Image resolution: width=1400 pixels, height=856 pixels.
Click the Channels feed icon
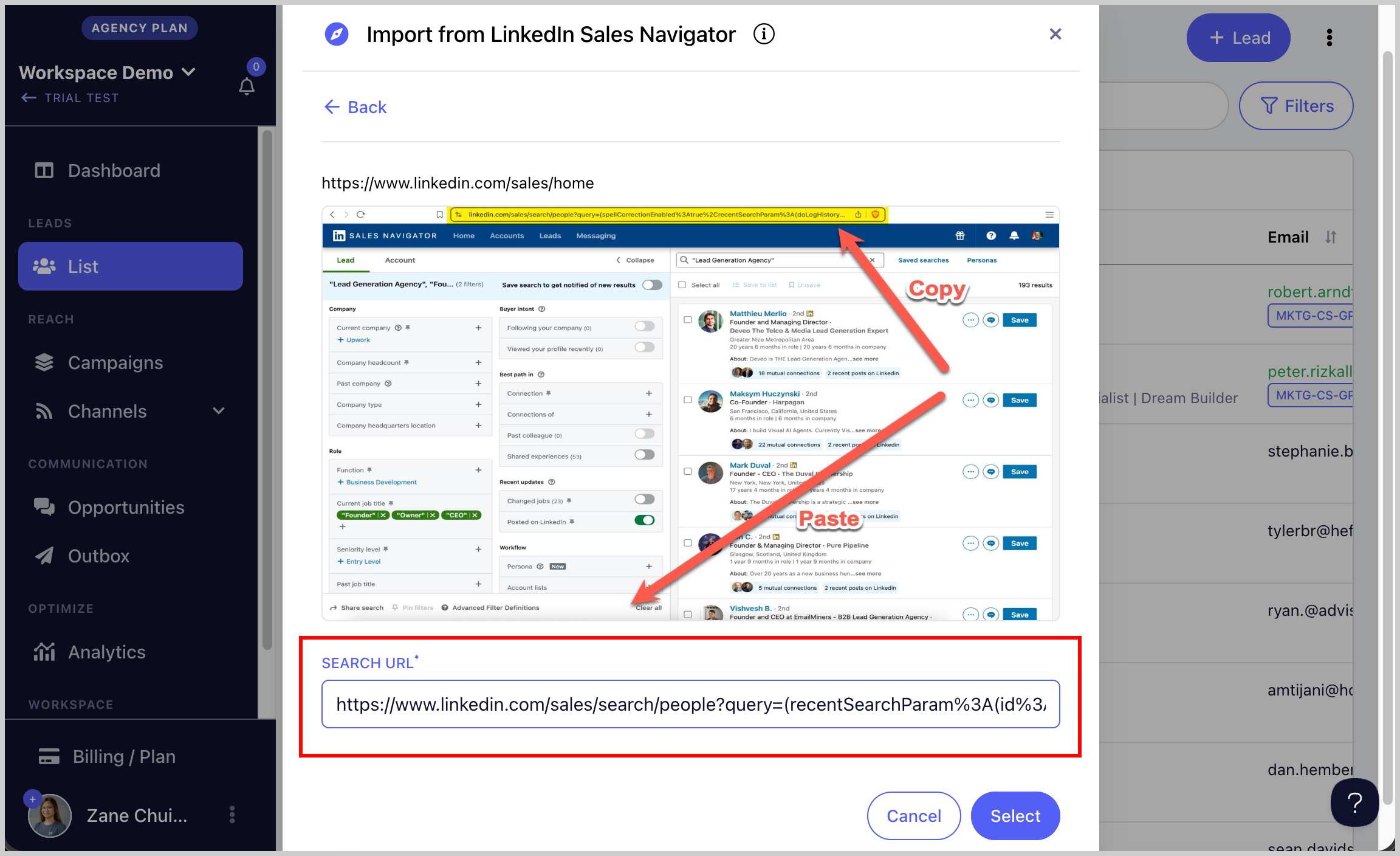click(44, 412)
